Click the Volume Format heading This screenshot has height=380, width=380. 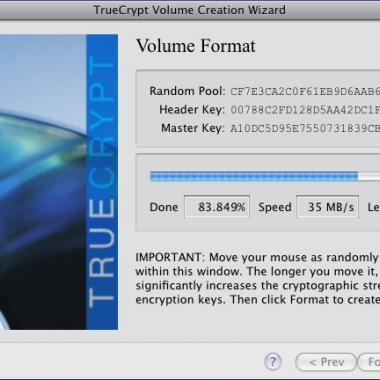click(x=196, y=46)
